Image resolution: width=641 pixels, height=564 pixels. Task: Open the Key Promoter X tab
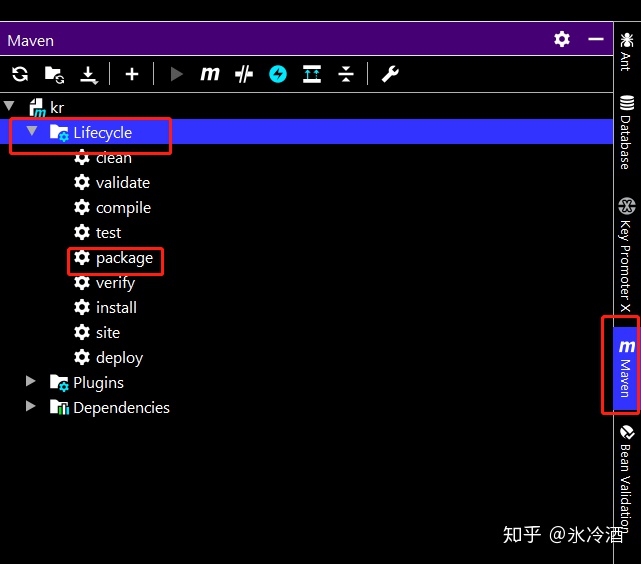tap(626, 255)
